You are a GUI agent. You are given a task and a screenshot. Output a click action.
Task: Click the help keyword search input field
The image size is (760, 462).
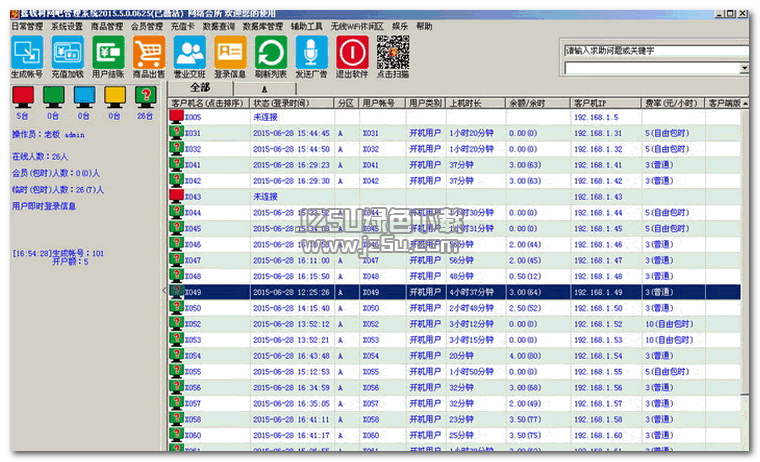(x=656, y=50)
